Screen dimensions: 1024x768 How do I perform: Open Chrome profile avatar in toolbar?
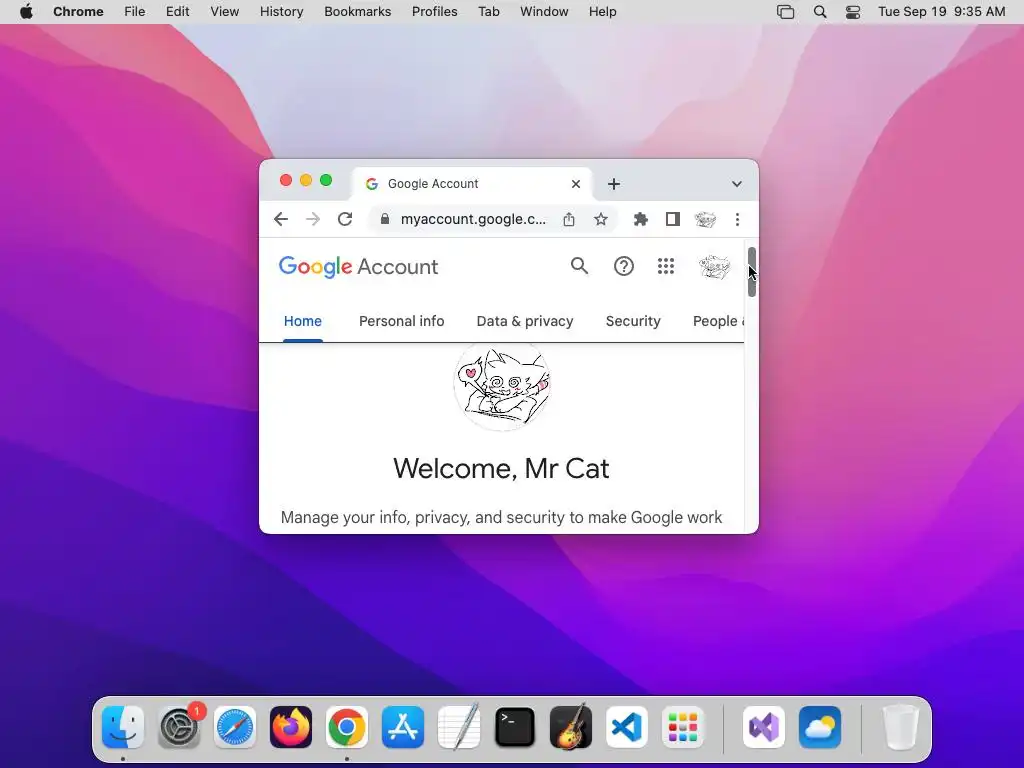point(705,219)
